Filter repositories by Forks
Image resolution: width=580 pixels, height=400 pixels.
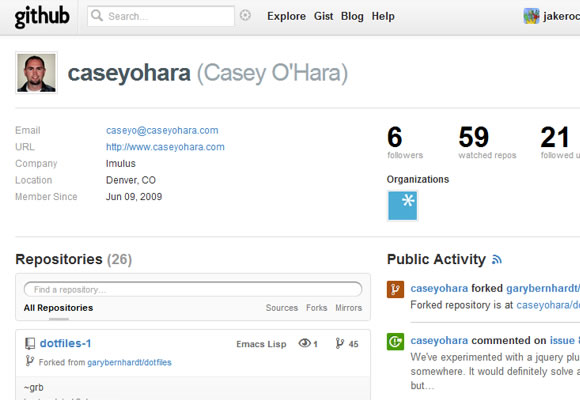pyautogui.click(x=317, y=308)
